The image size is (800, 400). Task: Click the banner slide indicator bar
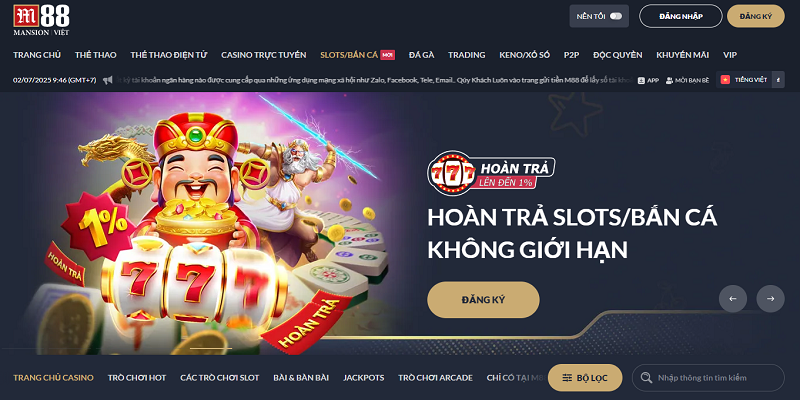click(211, 348)
